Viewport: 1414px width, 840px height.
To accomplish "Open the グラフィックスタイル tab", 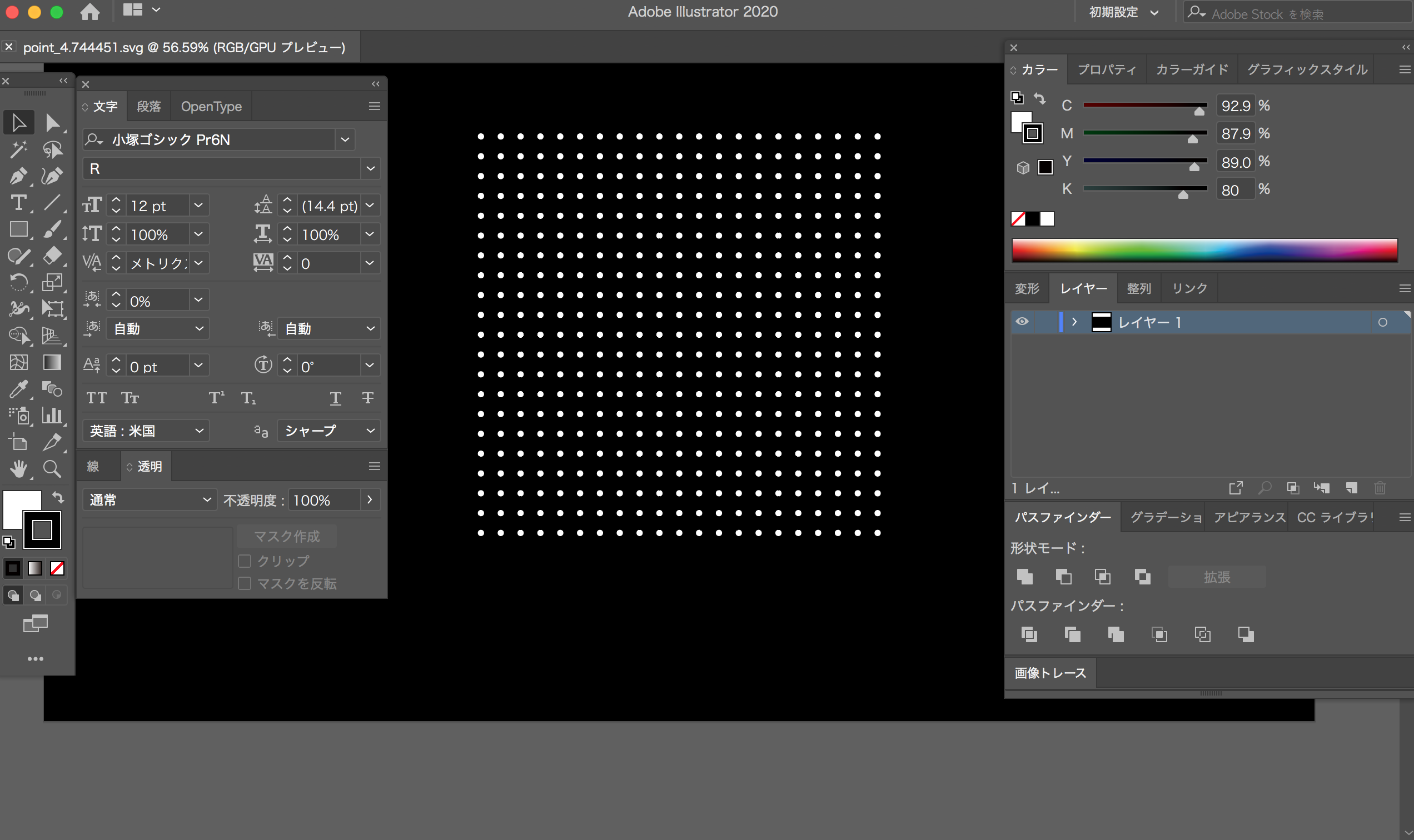I will coord(1307,69).
